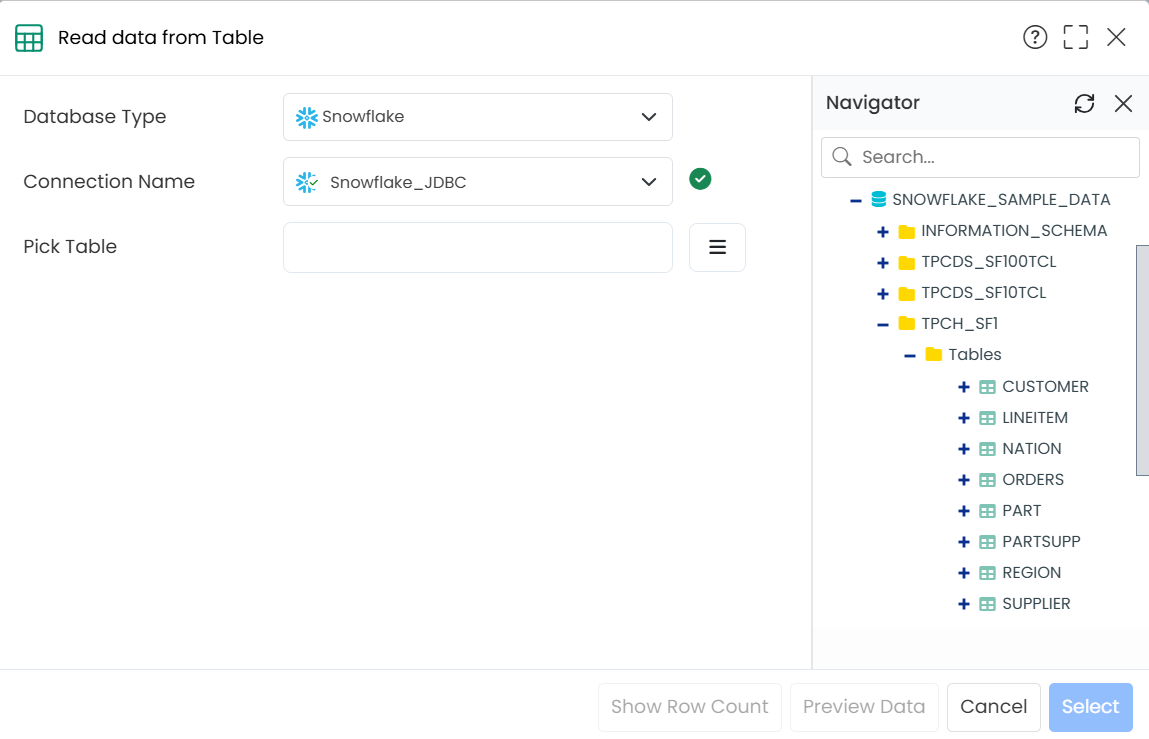Select TPCH_SF1 schema label
This screenshot has width=1149, height=739.
coord(959,323)
